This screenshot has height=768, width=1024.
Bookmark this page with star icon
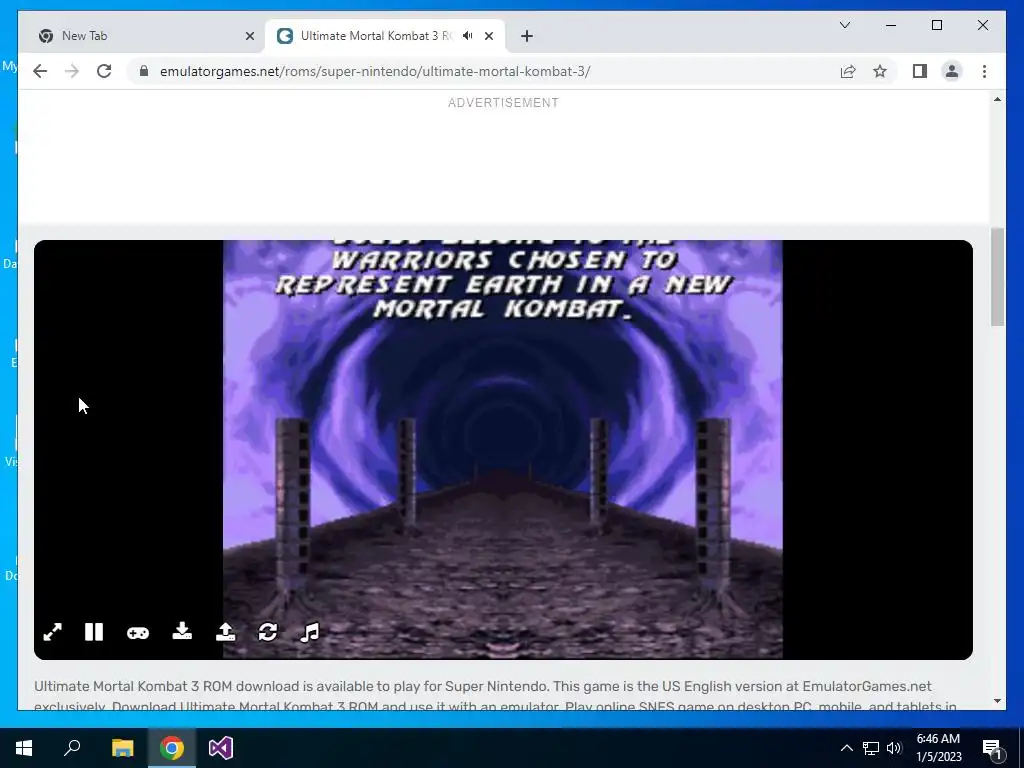pyautogui.click(x=880, y=71)
